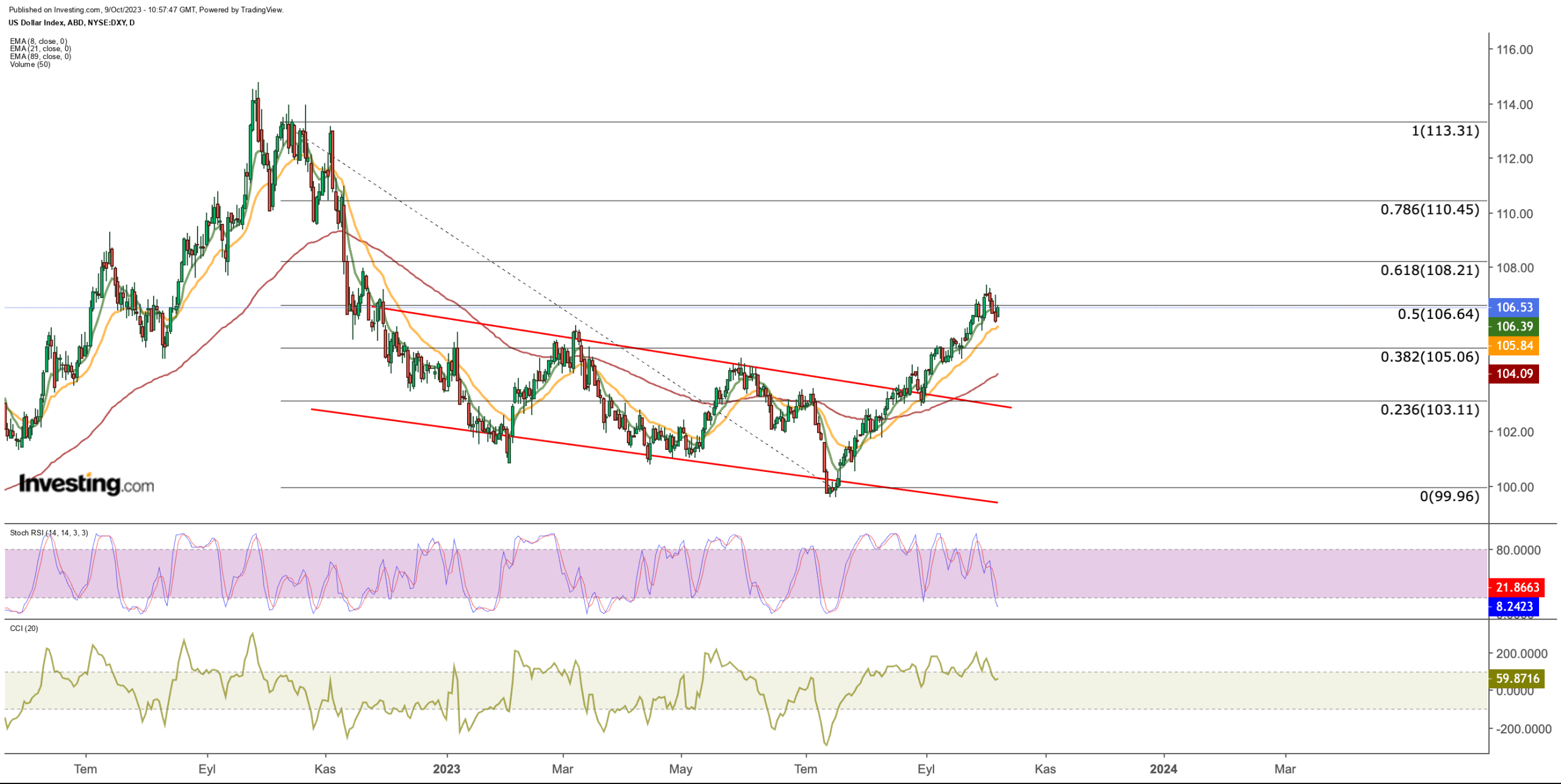The image size is (1561, 784).
Task: Click the 2023 time axis label
Action: tap(447, 769)
